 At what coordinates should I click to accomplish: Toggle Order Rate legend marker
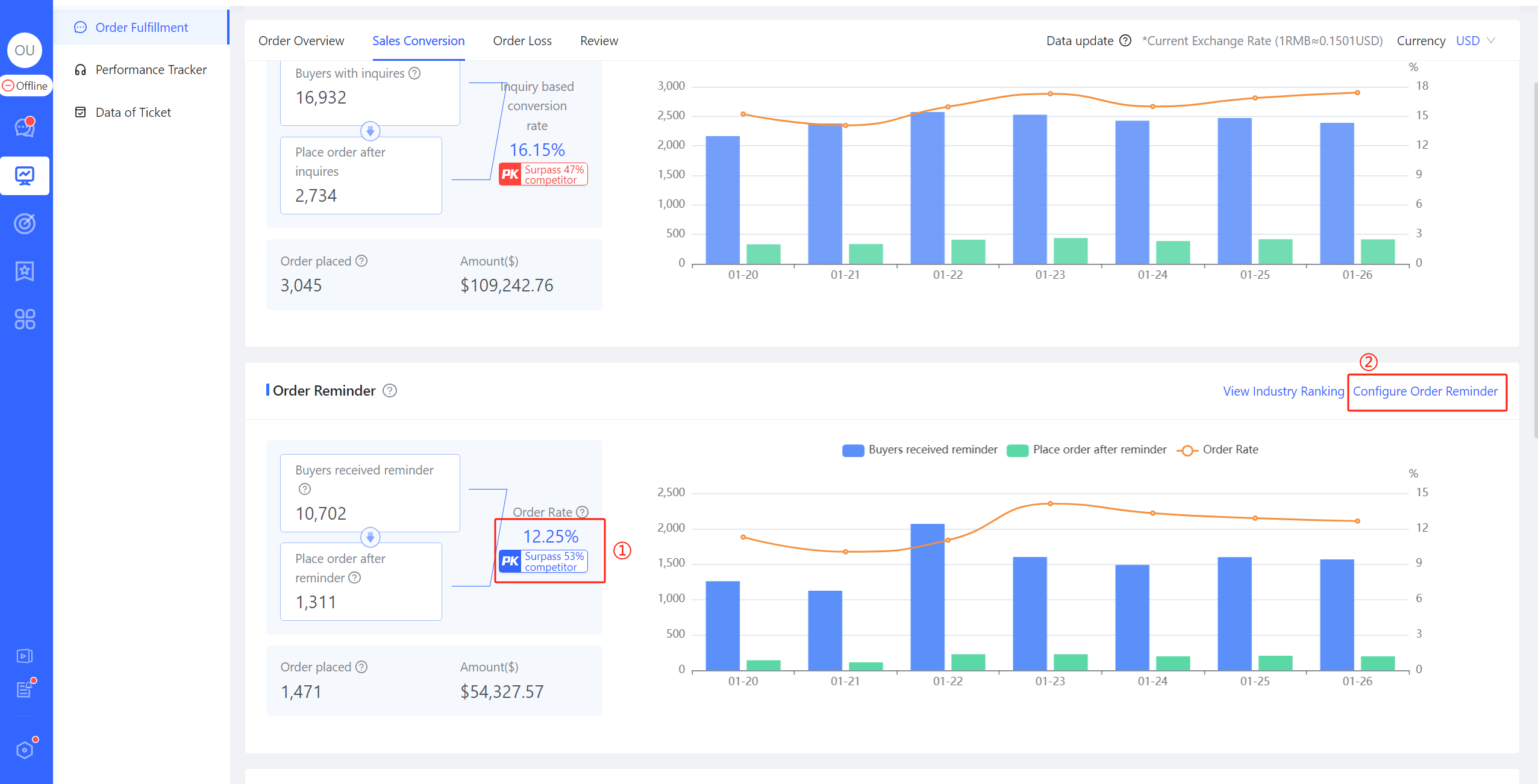[1187, 450]
